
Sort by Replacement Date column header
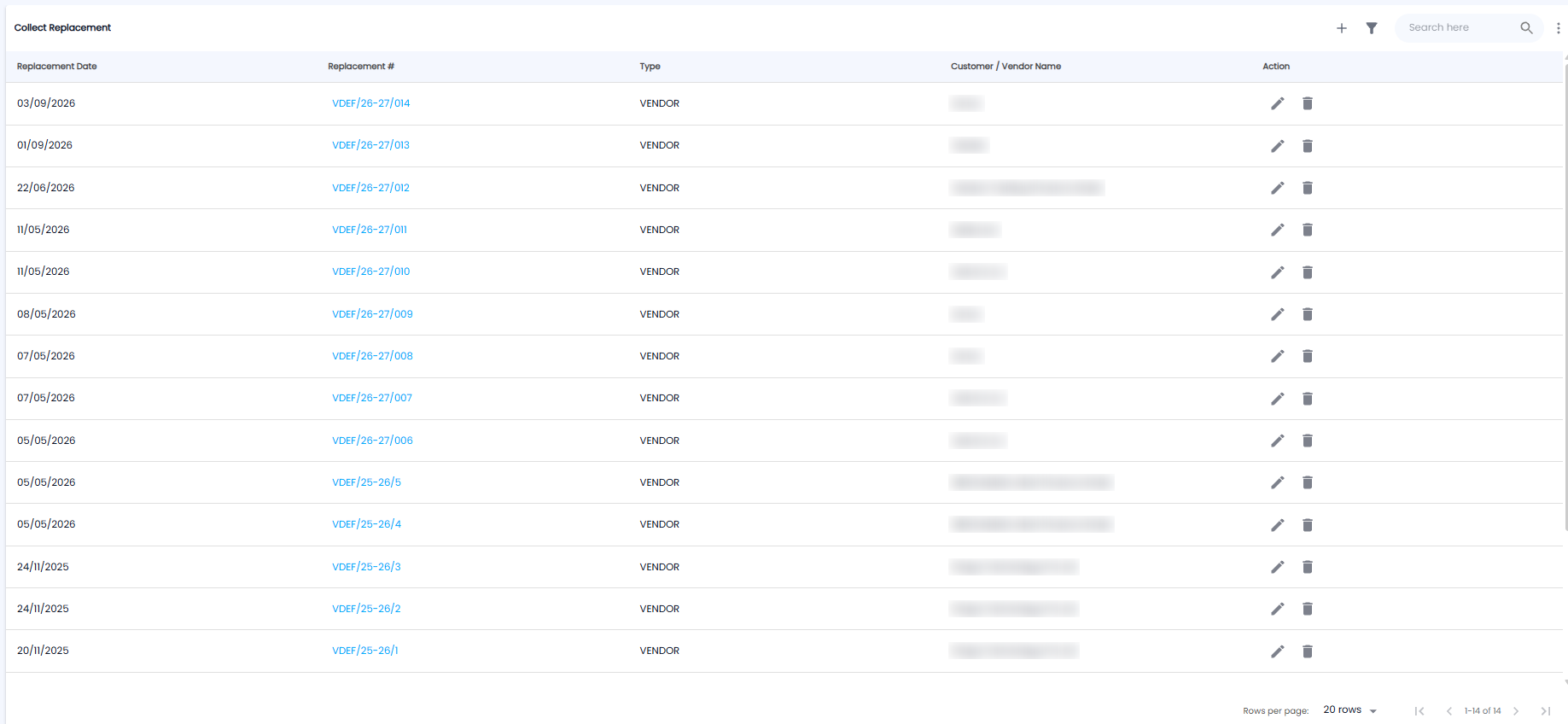click(x=57, y=67)
